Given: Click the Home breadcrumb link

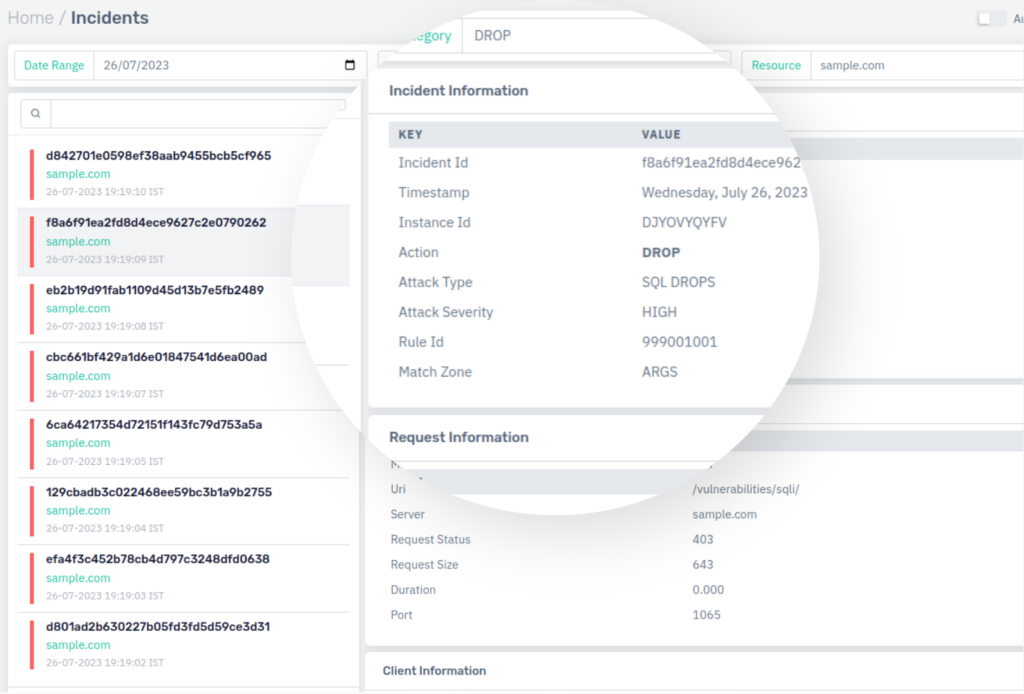Looking at the screenshot, I should click(30, 17).
